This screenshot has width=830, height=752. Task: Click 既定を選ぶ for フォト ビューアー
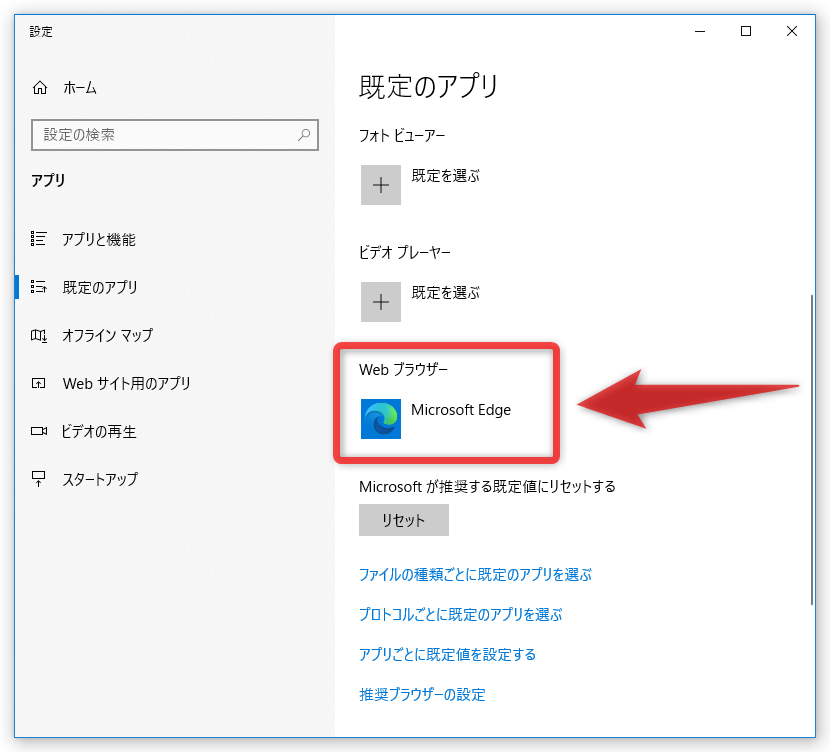446,176
